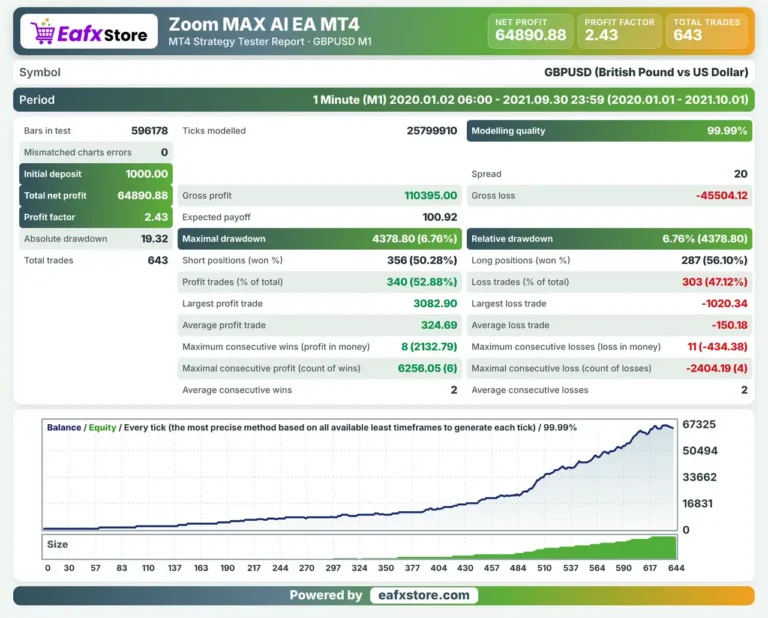The height and width of the screenshot is (618, 768).
Task: Click the Zoom MAX AI EA MT4 title
Action: pos(264,24)
